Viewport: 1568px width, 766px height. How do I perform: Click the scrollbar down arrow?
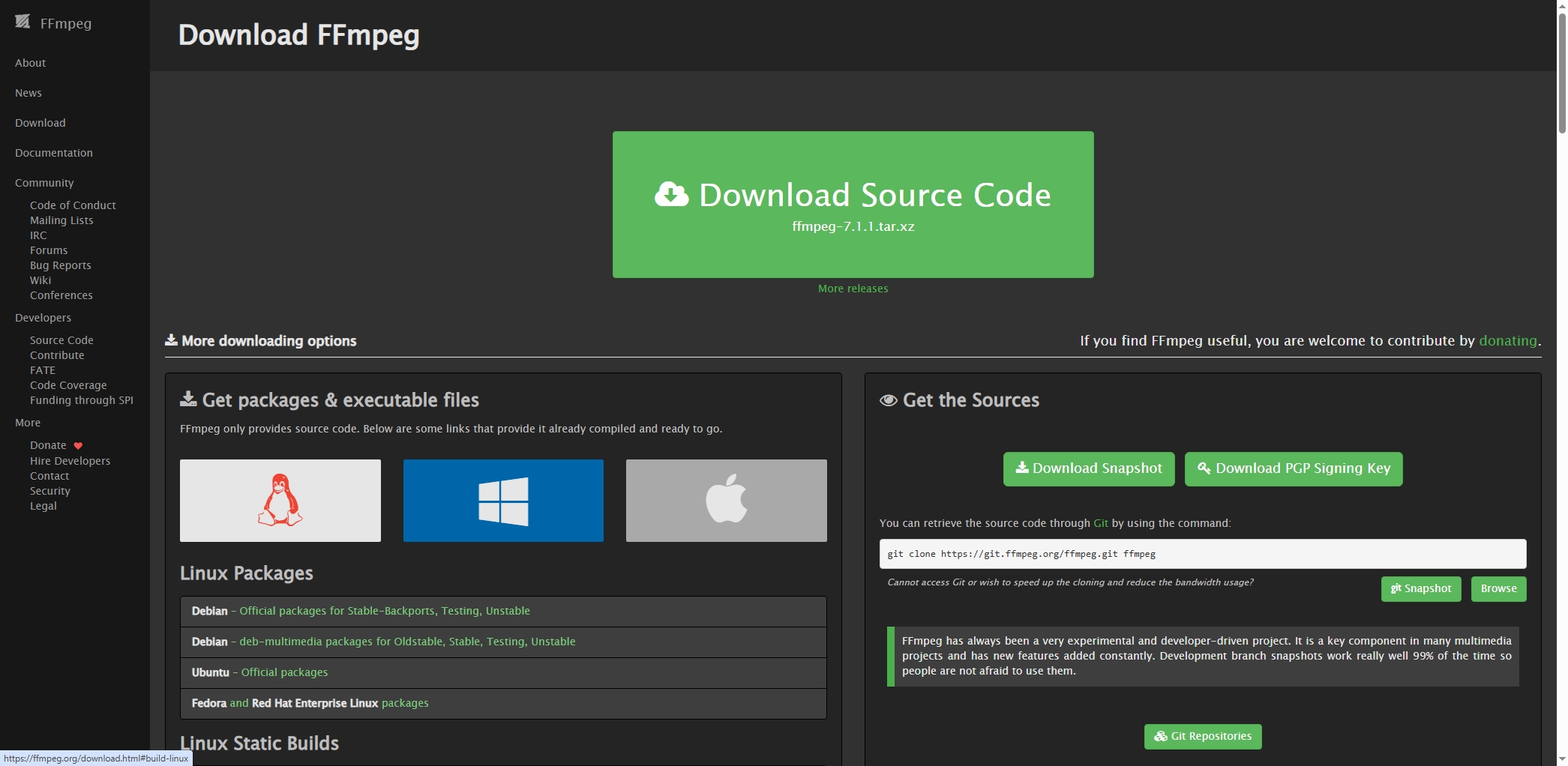1562,759
